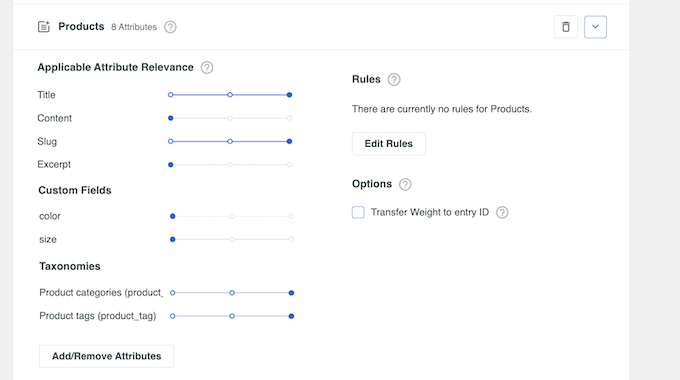
Task: Delete the Products source with trash icon
Action: click(x=566, y=27)
